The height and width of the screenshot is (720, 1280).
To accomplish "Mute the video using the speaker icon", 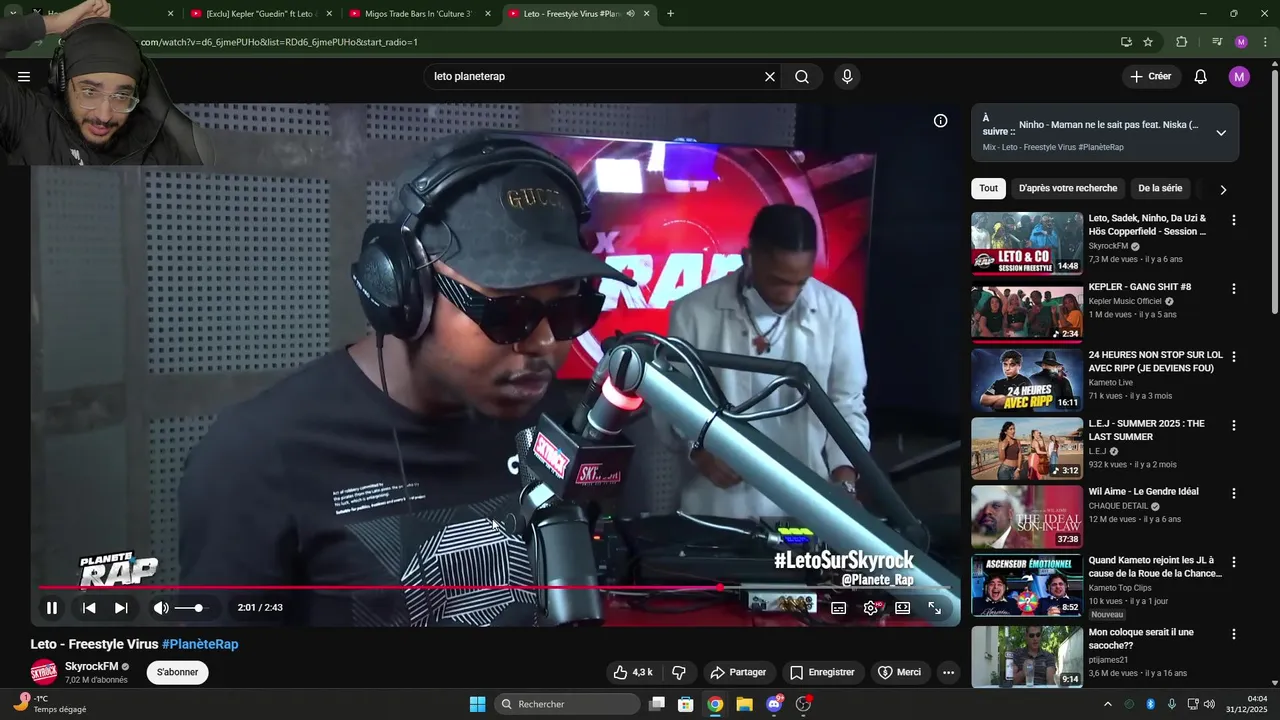I will coord(161,608).
